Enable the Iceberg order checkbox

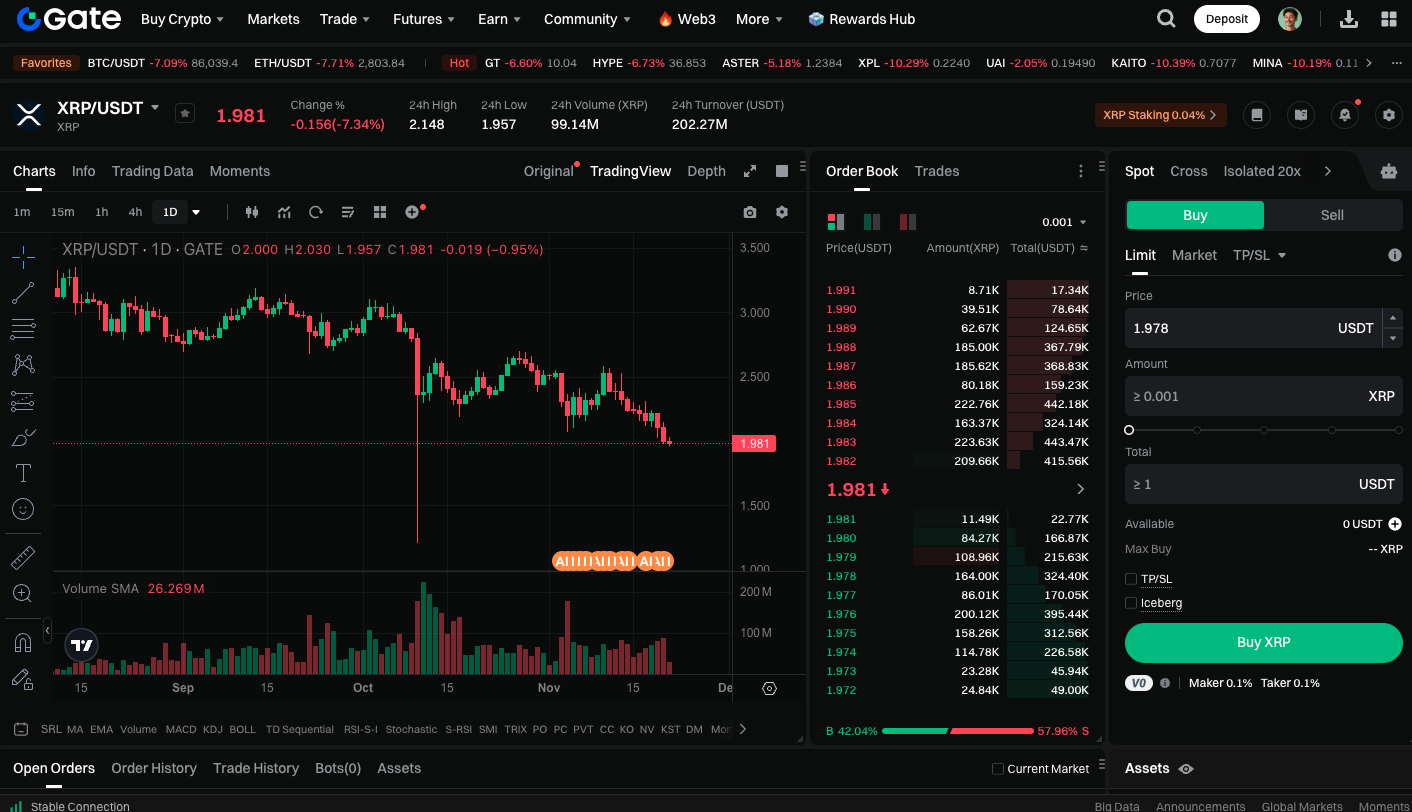tap(1131, 603)
